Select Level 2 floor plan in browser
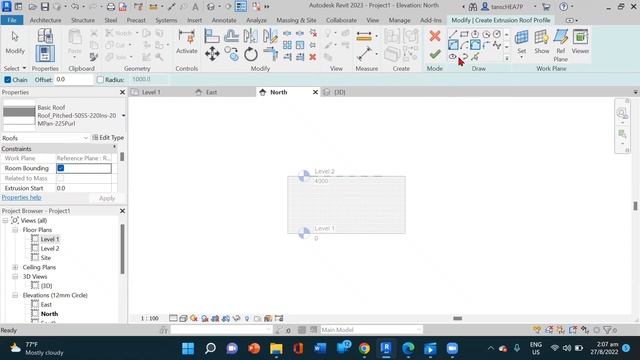This screenshot has height=360, width=640. (x=50, y=249)
